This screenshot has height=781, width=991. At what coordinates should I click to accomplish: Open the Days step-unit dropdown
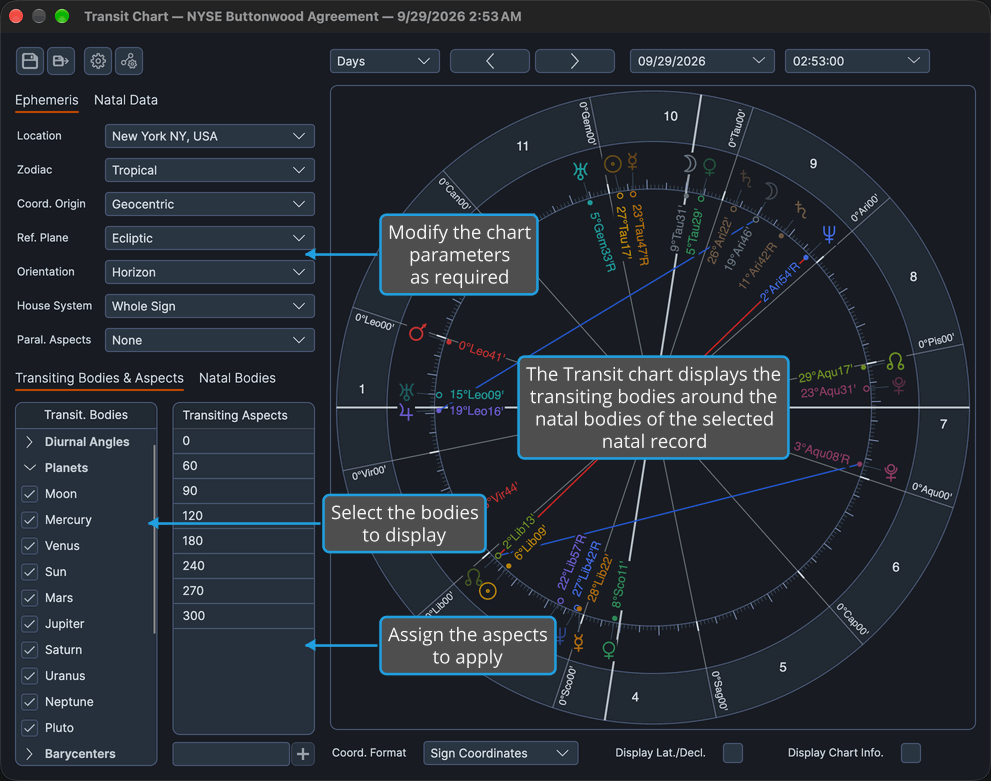pyautogui.click(x=384, y=61)
